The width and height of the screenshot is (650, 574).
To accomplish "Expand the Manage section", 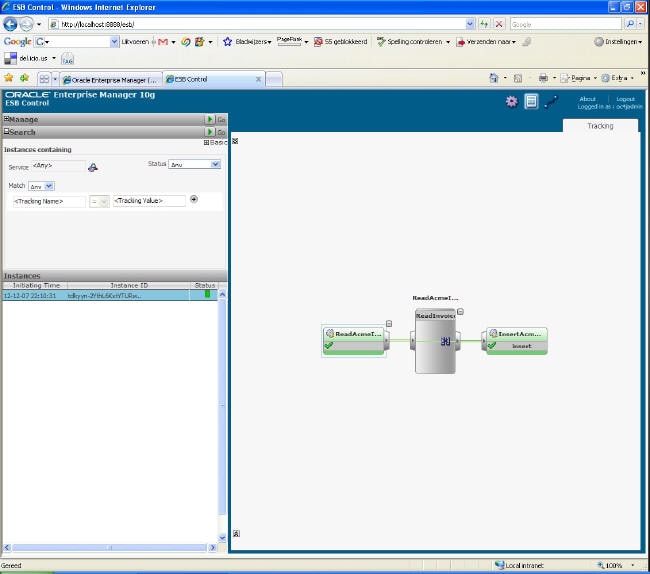I will [x=7, y=119].
